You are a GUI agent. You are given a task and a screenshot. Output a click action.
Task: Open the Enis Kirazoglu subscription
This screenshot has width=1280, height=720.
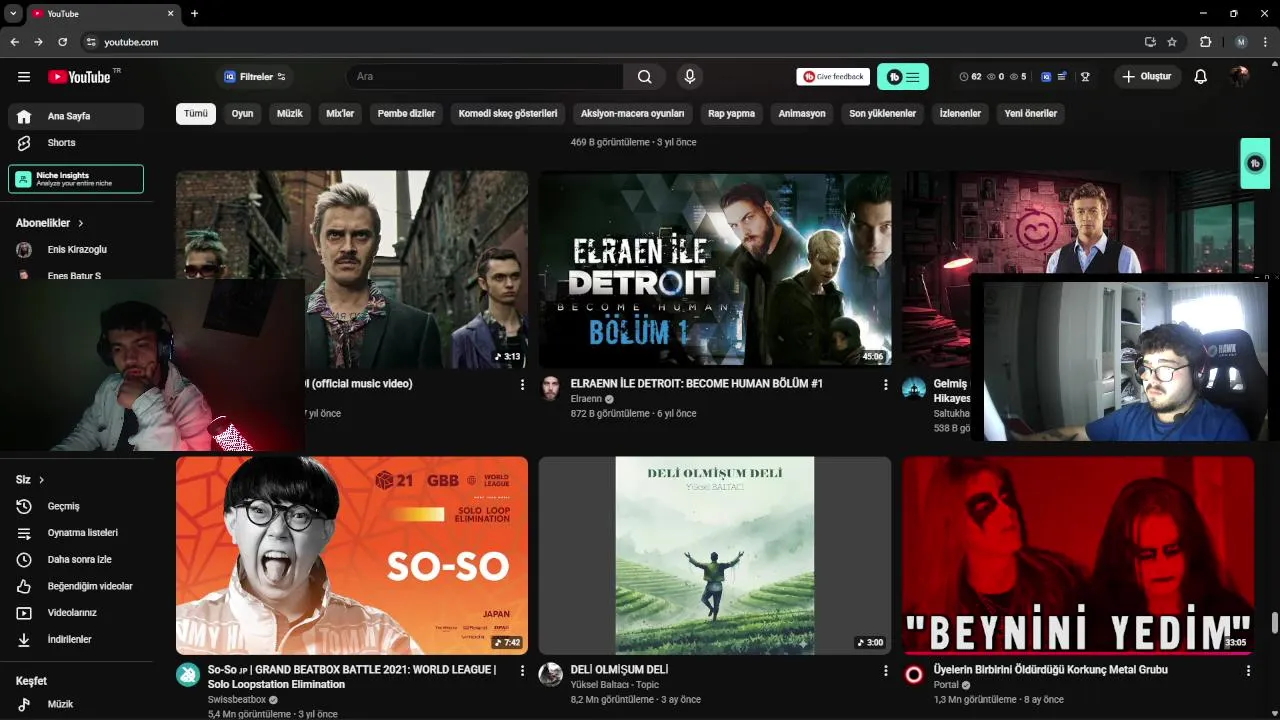(76, 249)
